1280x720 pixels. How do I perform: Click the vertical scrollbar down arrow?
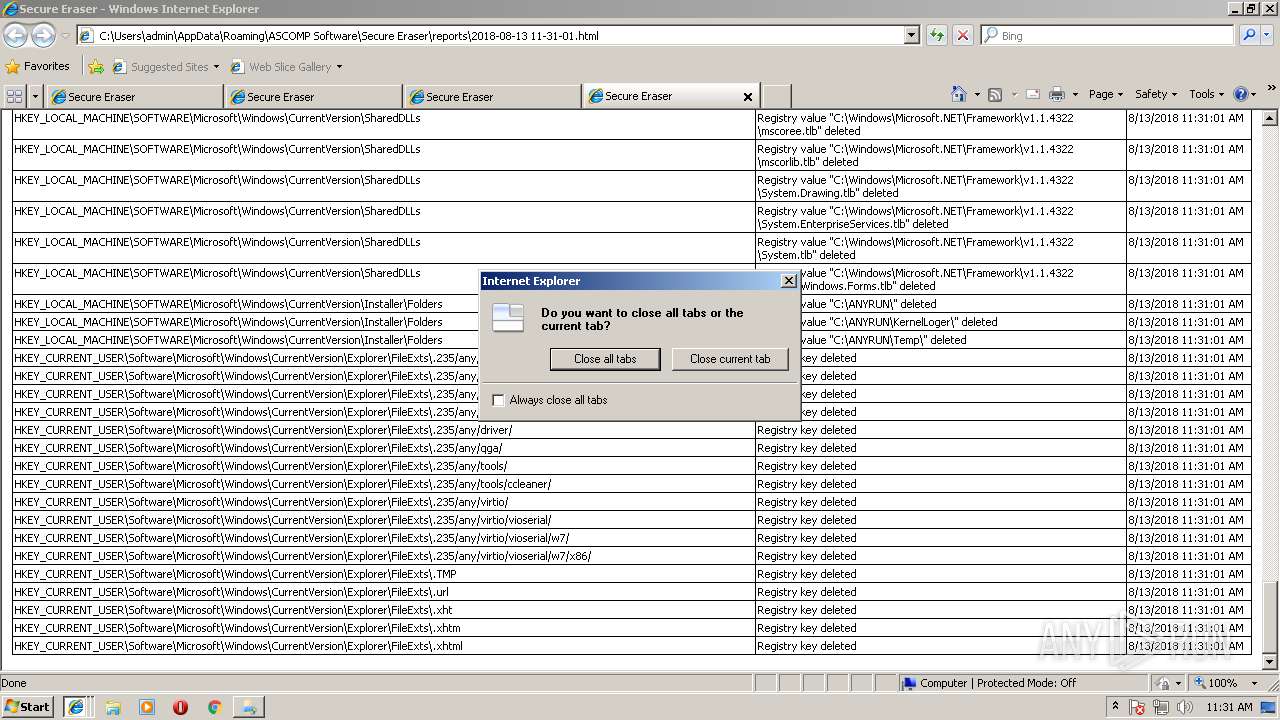coord(1271,662)
